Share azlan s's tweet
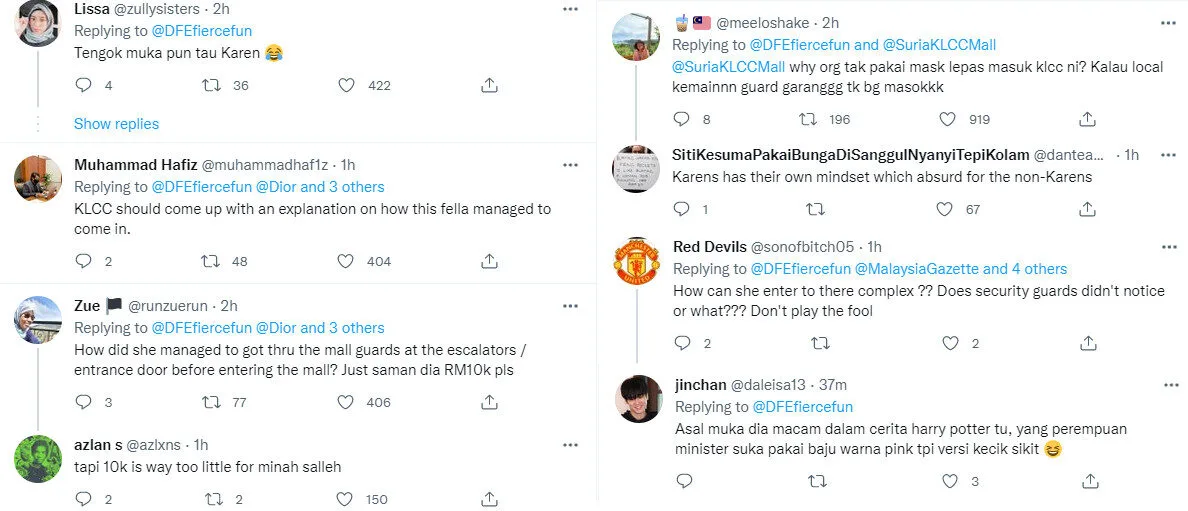1188x511 pixels. (489, 499)
